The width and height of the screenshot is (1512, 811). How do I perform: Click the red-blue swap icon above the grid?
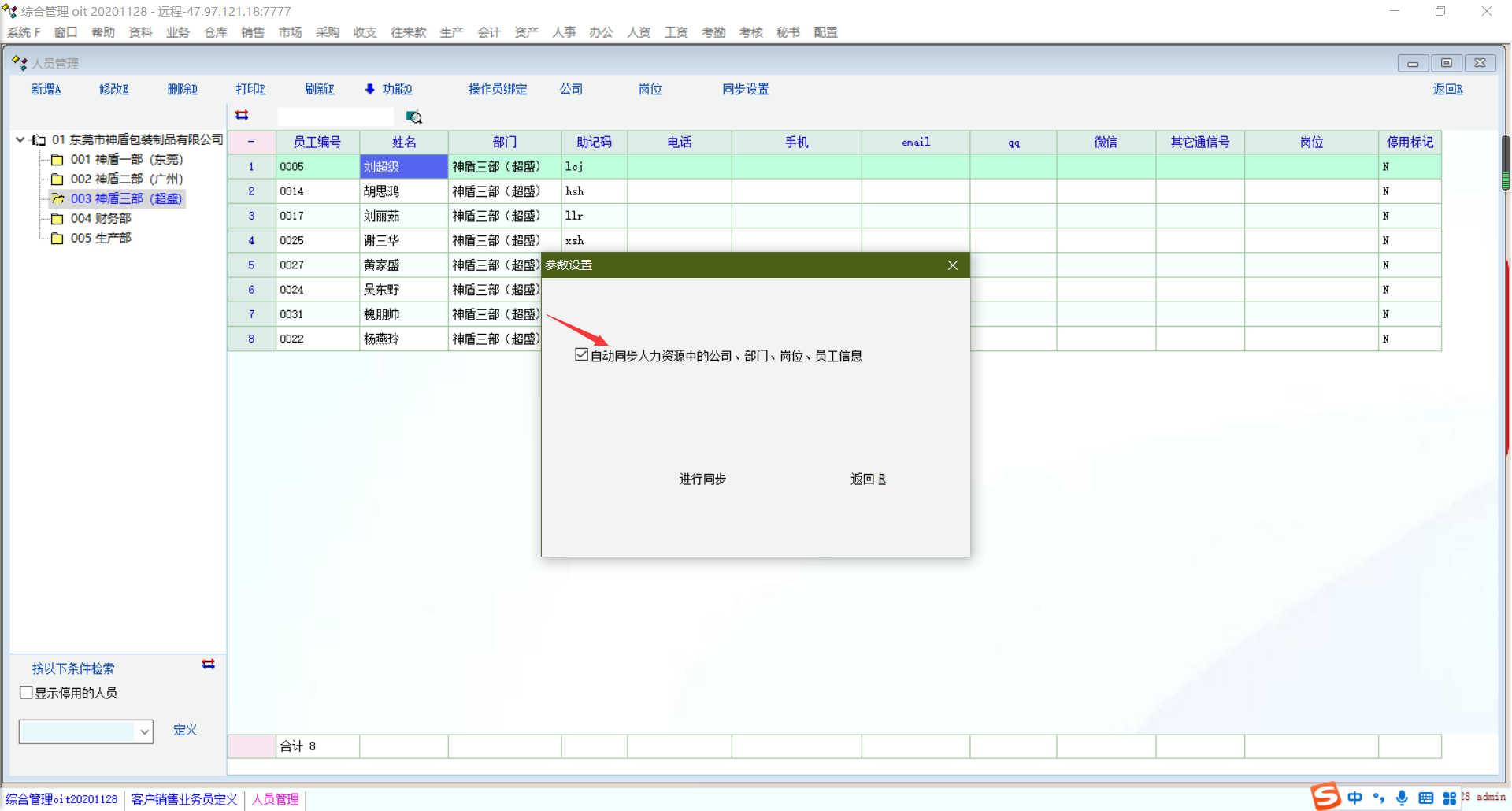point(242,116)
